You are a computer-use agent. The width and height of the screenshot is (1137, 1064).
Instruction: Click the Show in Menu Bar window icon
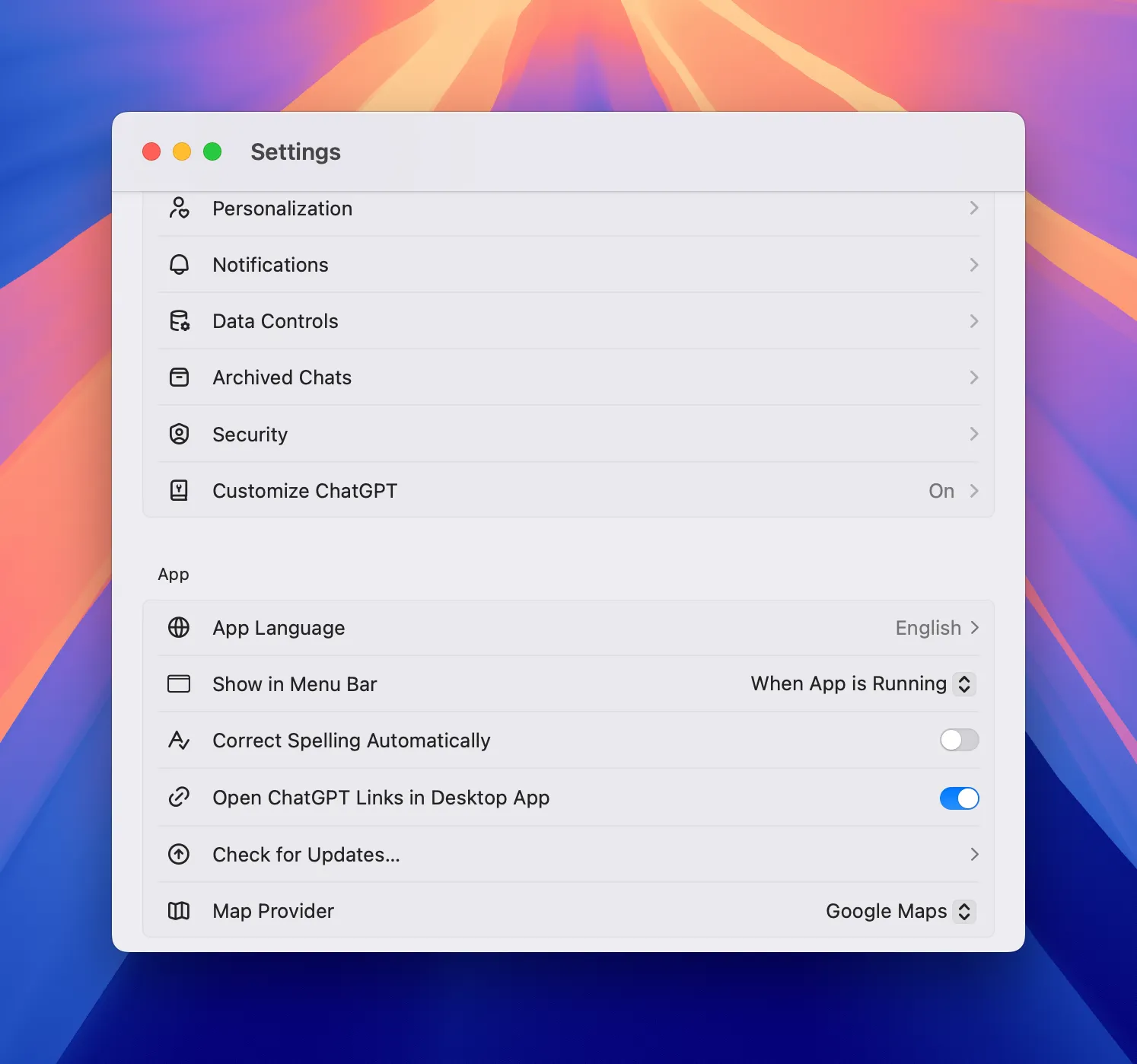tap(179, 683)
